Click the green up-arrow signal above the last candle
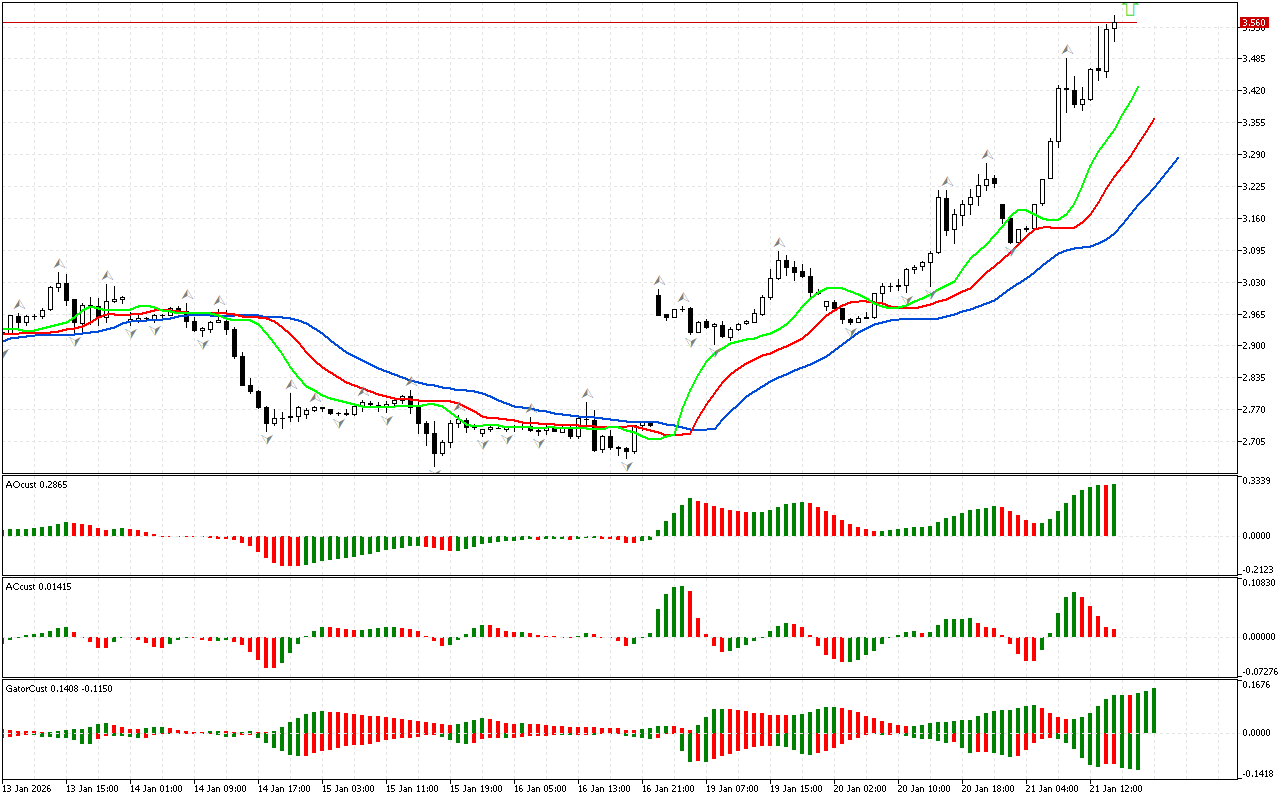Screen dimensions: 1280x800 [1130, 9]
